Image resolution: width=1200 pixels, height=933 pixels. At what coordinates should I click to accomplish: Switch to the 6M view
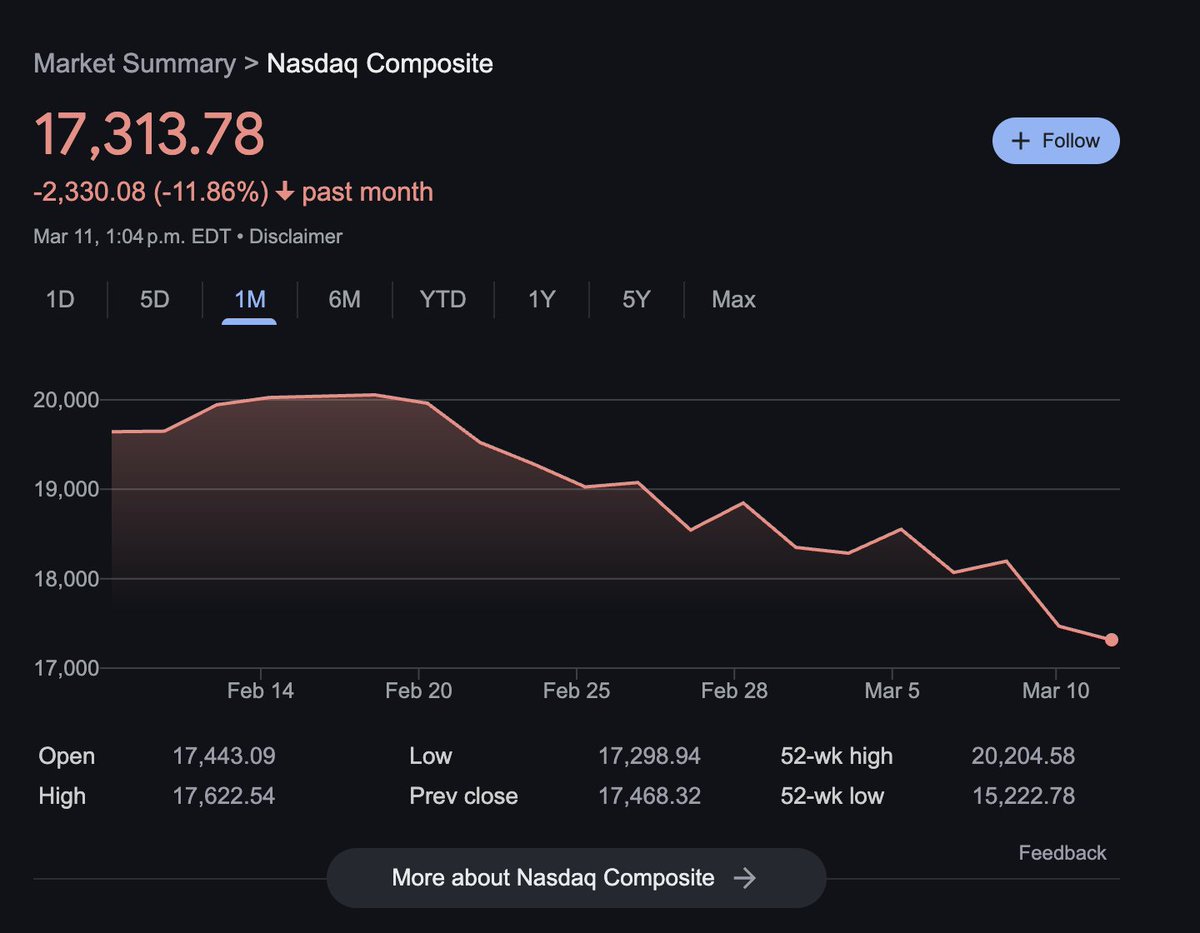pos(344,299)
